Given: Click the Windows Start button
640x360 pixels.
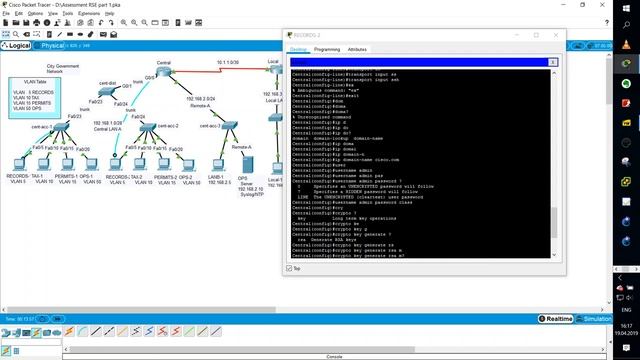Looking at the screenshot, I should pyautogui.click(x=626, y=8).
